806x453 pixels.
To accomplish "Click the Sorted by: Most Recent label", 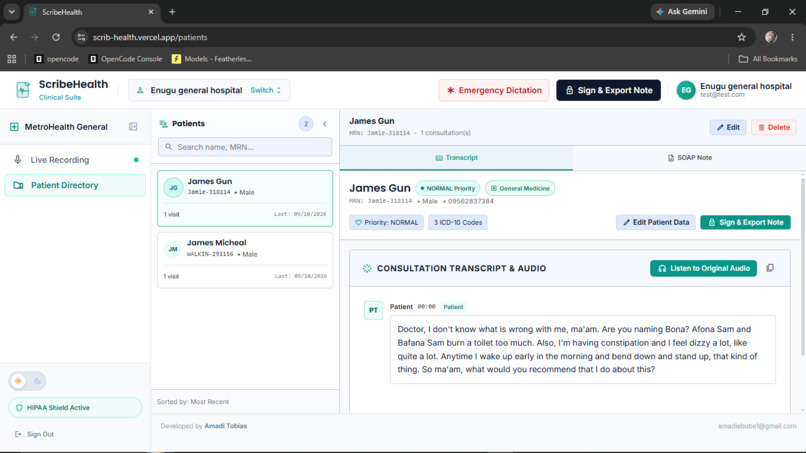I will pos(193,402).
